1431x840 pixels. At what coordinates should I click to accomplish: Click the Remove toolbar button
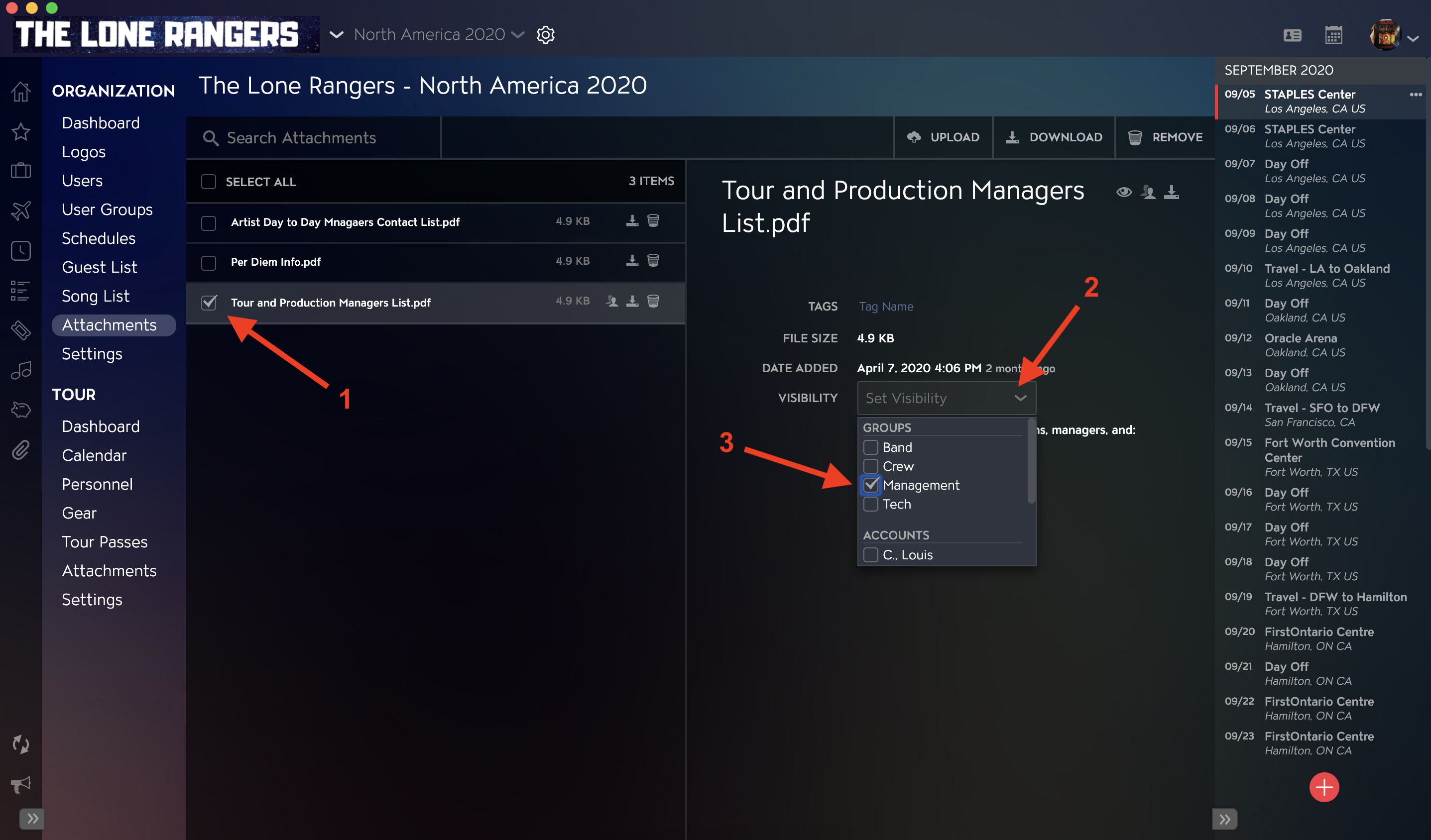(1165, 137)
